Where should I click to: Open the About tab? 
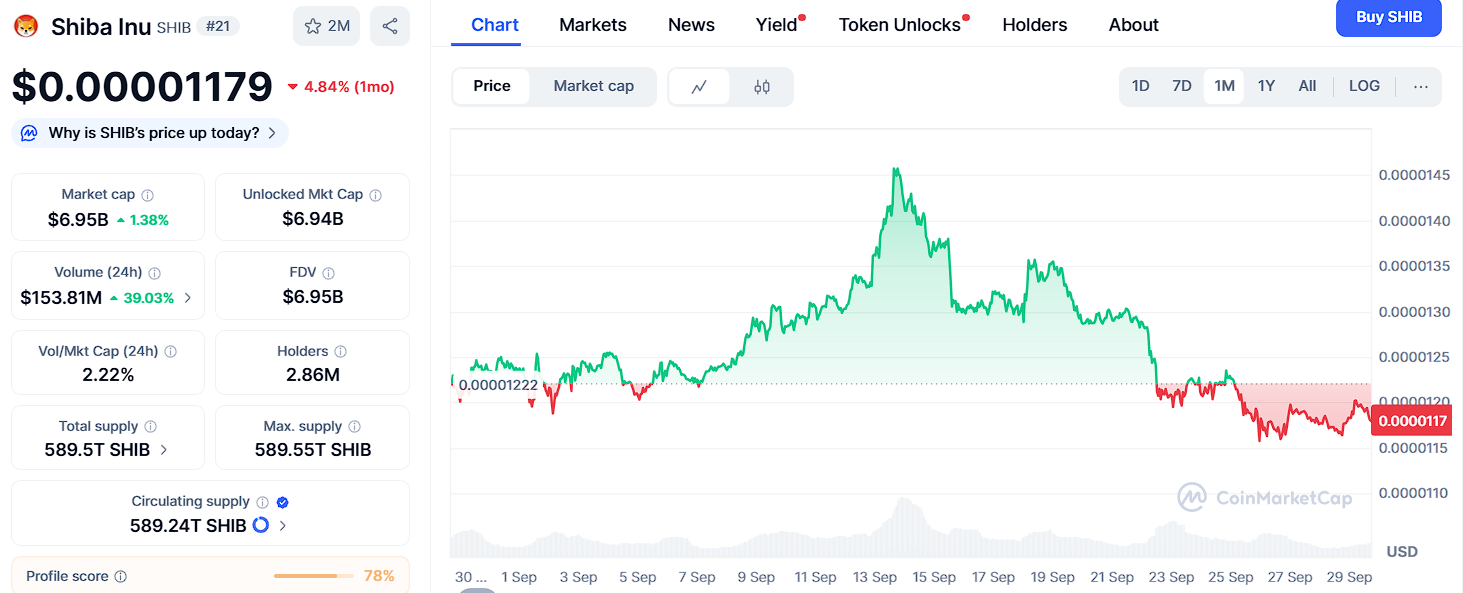click(x=1134, y=25)
